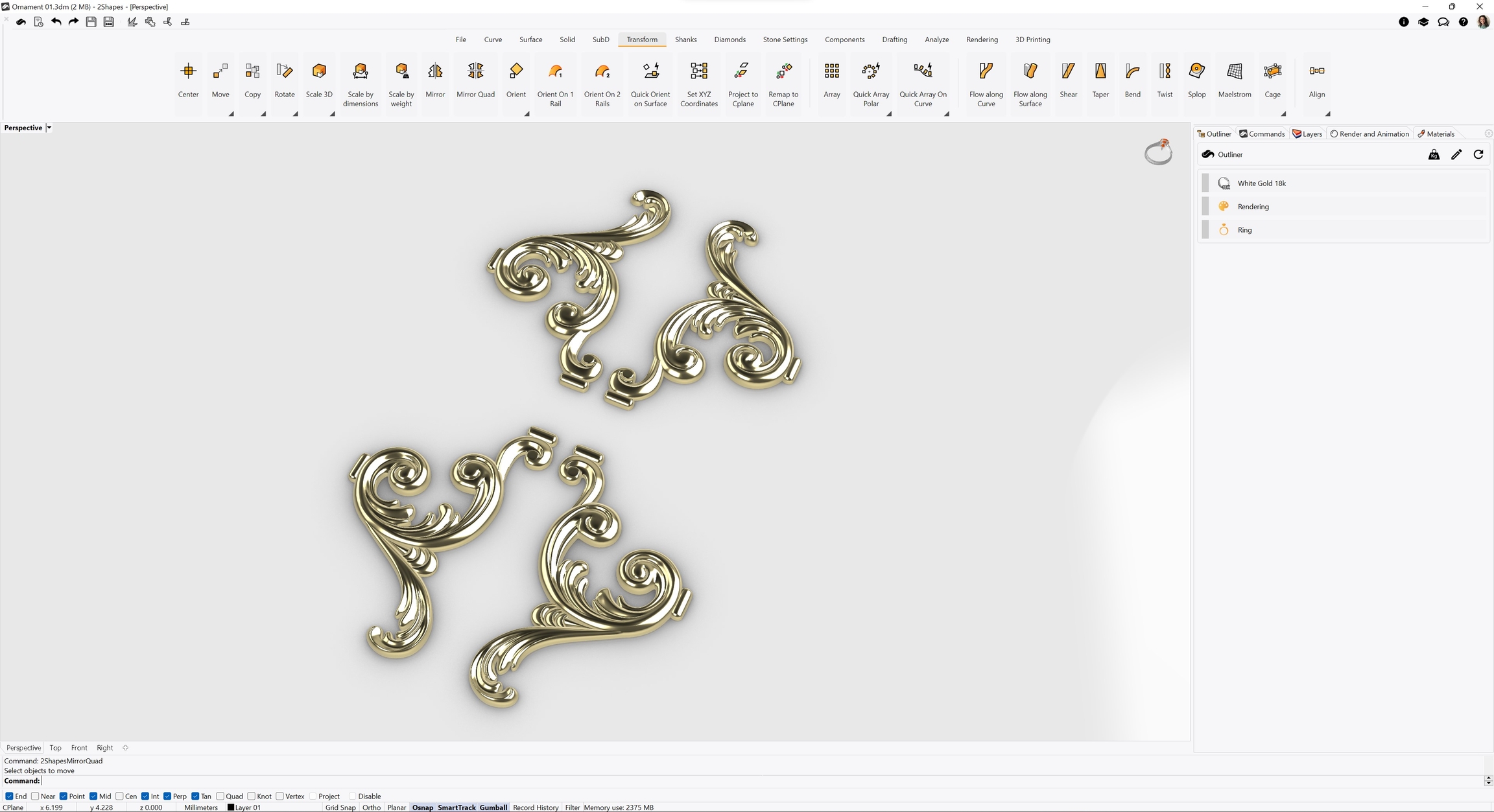1494x812 pixels.
Task: Expand the Rotate tool flyout arrow
Action: pyautogui.click(x=295, y=114)
